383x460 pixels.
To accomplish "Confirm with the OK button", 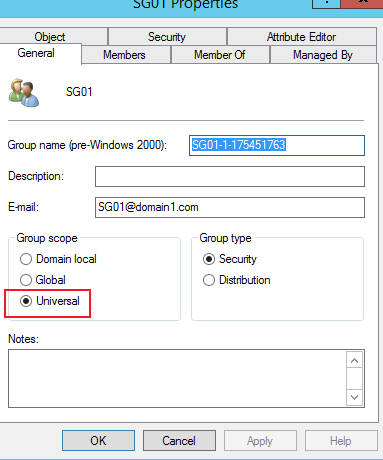I will point(98,441).
